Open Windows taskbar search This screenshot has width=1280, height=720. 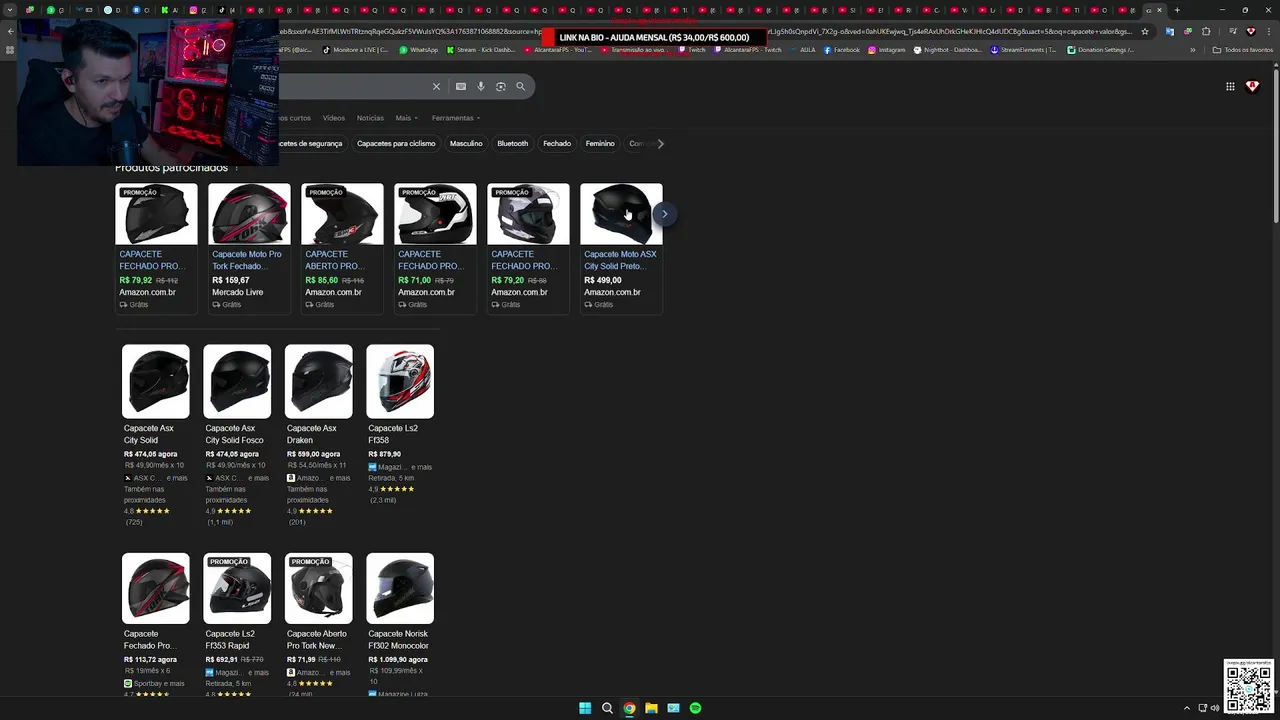[607, 708]
